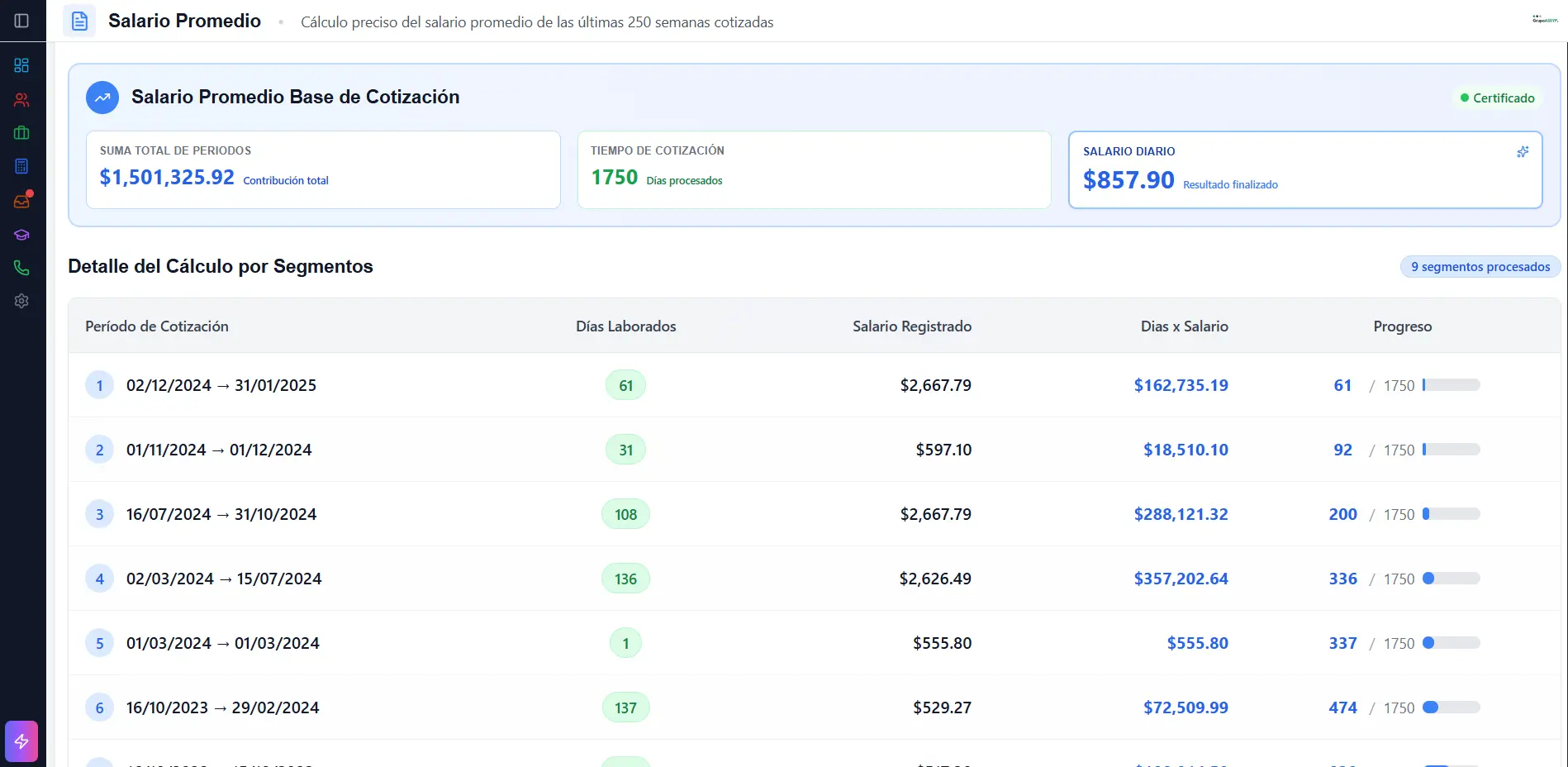Open the green phone icon

[x=22, y=268]
